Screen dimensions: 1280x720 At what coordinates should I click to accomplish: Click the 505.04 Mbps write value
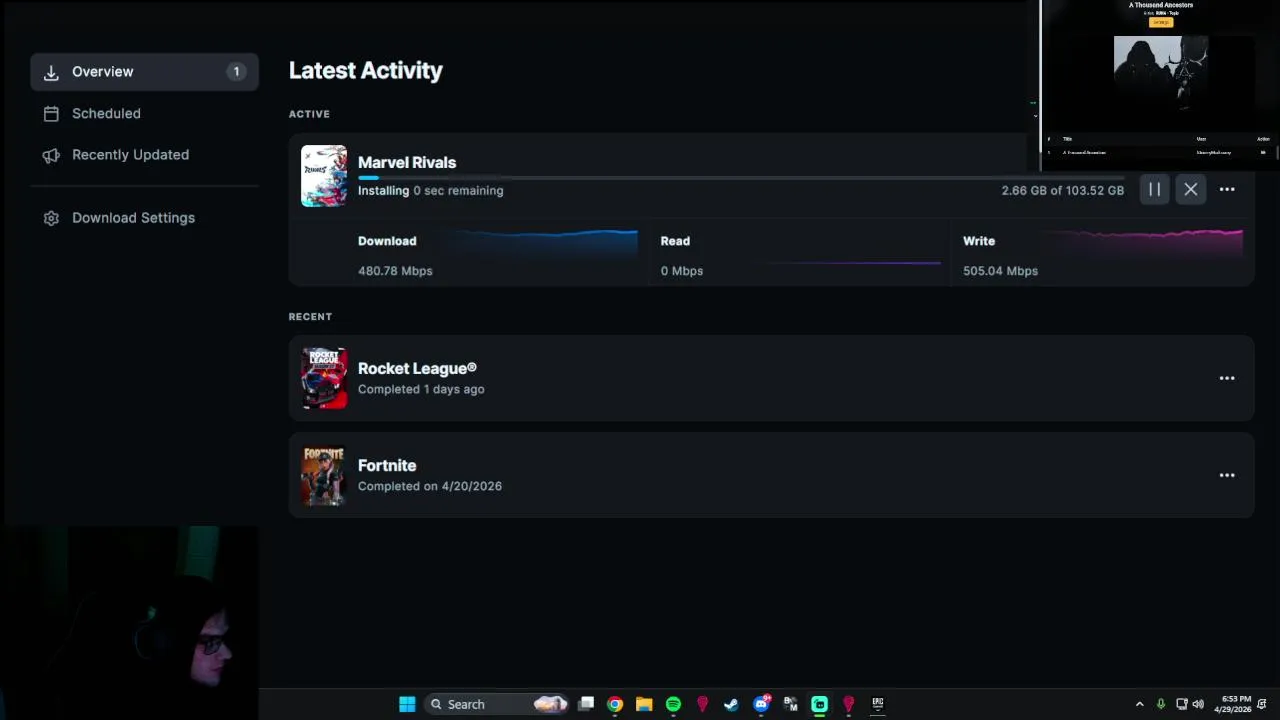point(1000,271)
